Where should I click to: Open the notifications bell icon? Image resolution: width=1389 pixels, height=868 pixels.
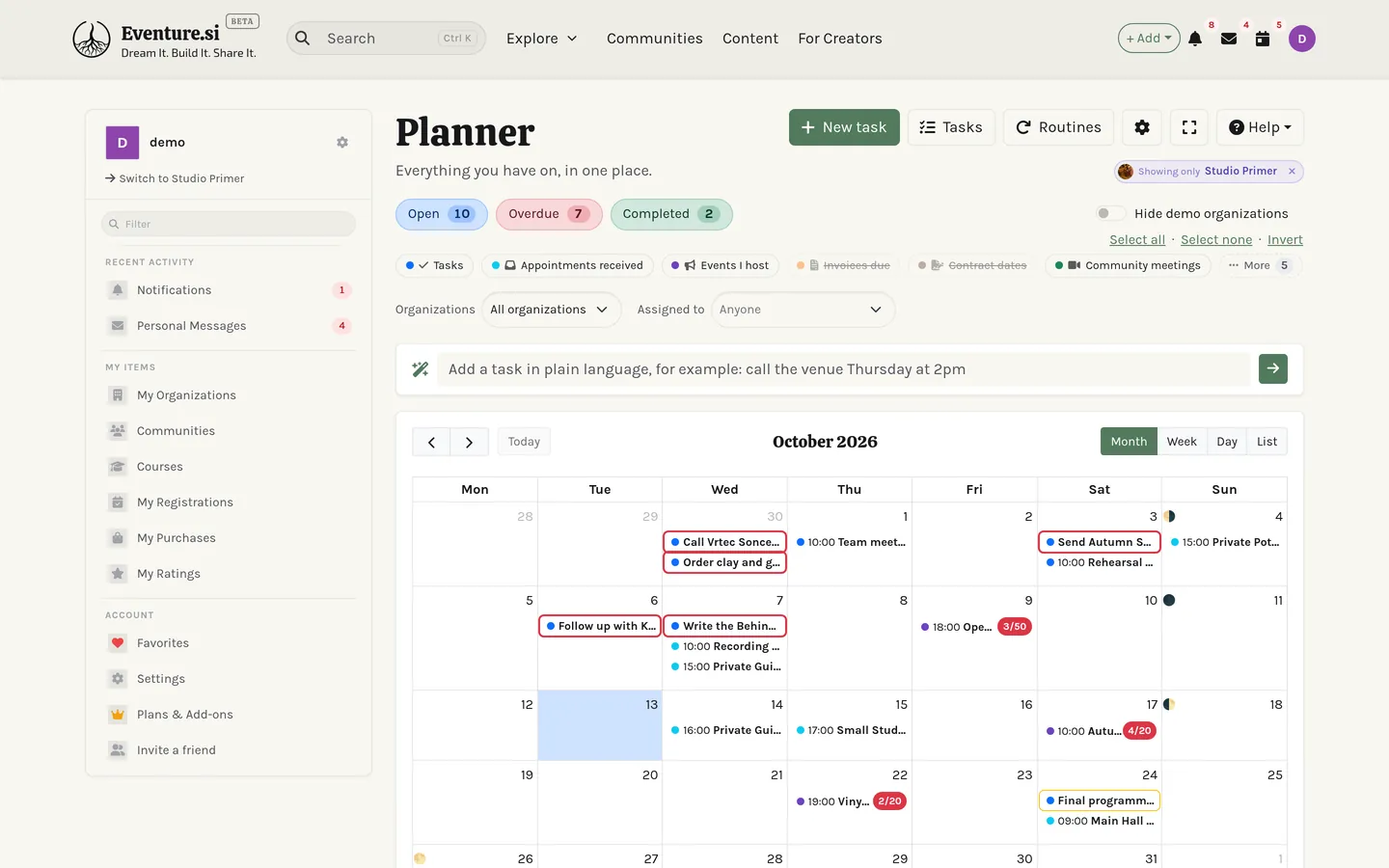1195,39
